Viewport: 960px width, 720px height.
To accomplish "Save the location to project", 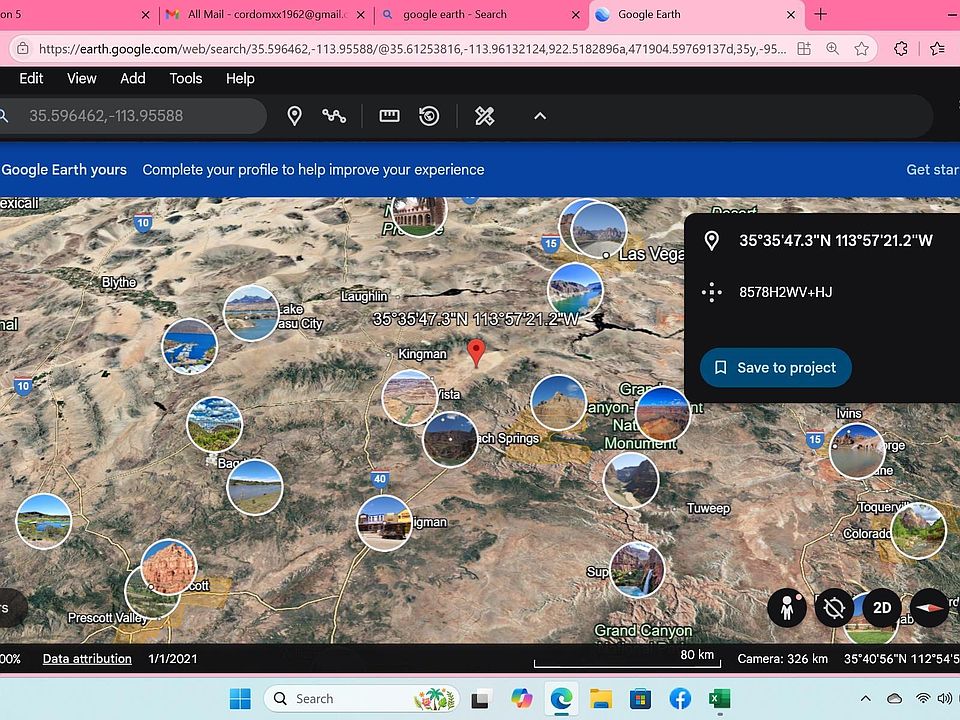I will coord(776,367).
